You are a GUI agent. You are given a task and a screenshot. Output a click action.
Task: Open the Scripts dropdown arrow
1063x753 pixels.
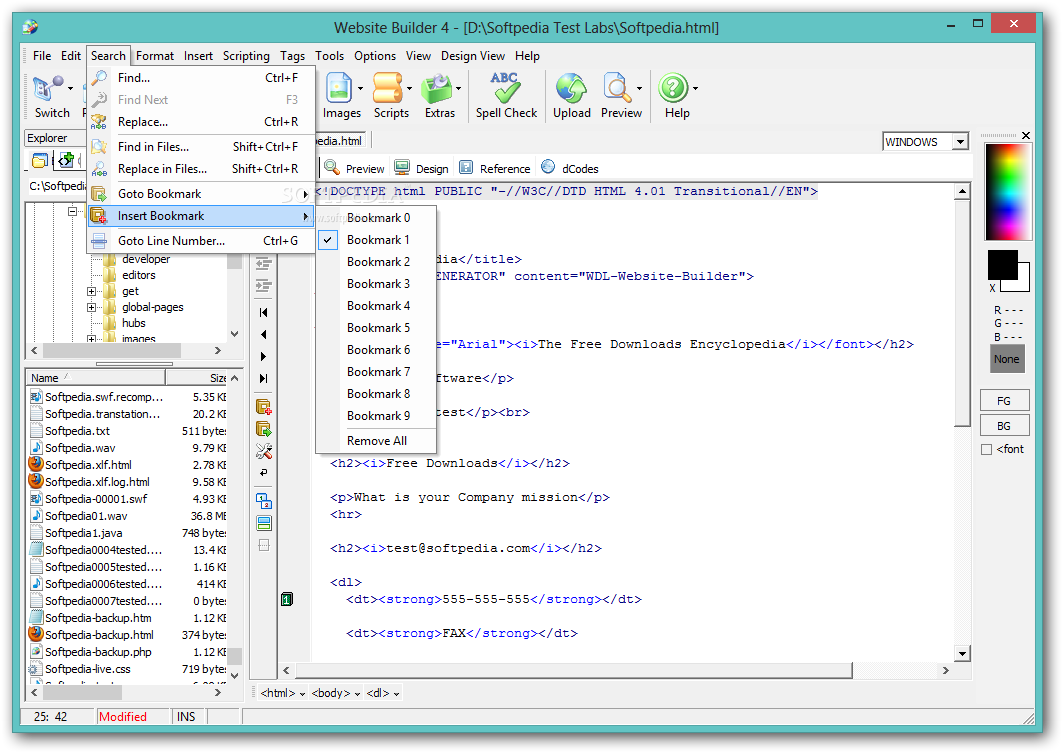pos(409,88)
